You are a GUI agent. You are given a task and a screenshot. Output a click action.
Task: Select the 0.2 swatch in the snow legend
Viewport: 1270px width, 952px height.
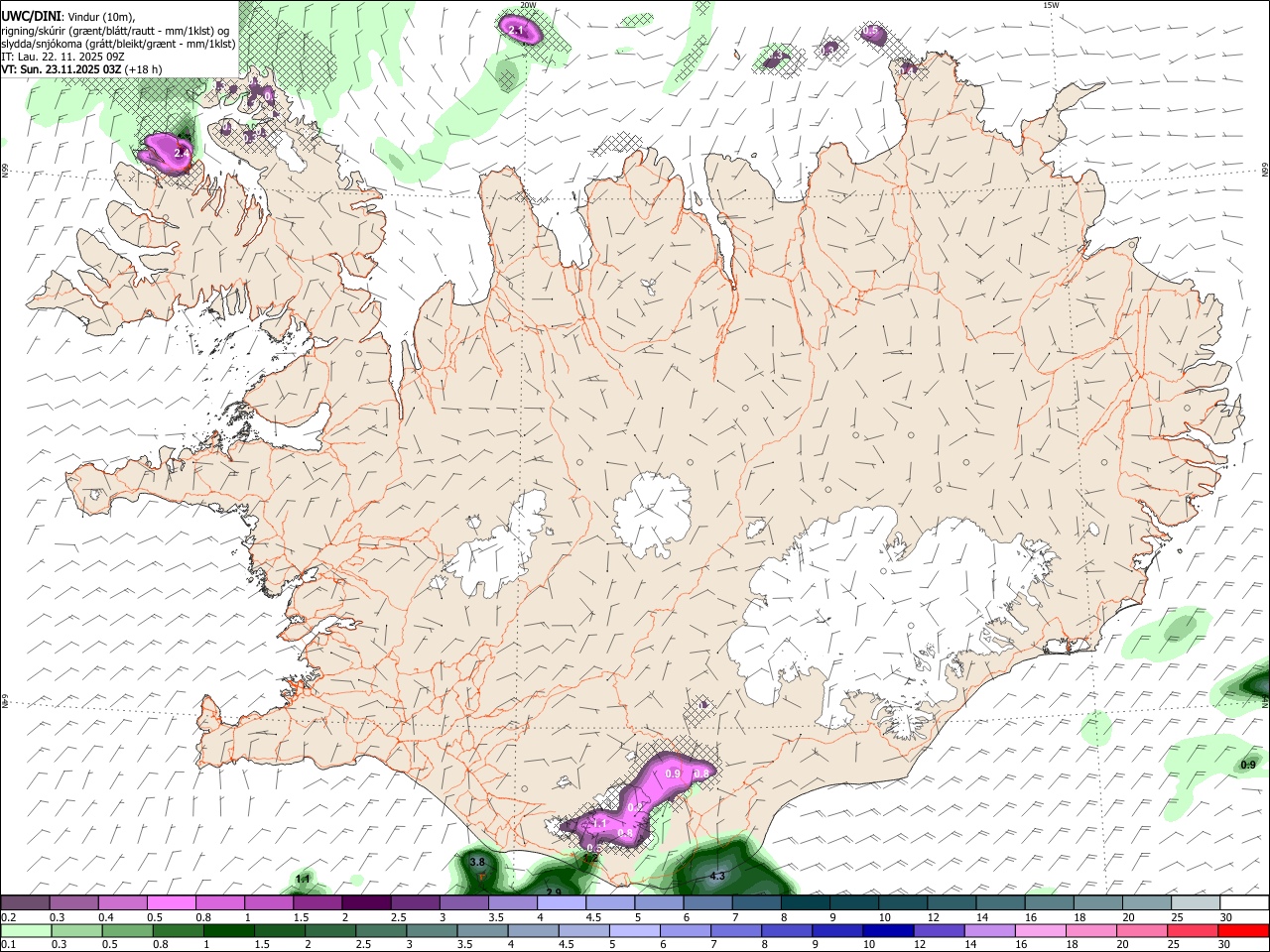point(25,902)
